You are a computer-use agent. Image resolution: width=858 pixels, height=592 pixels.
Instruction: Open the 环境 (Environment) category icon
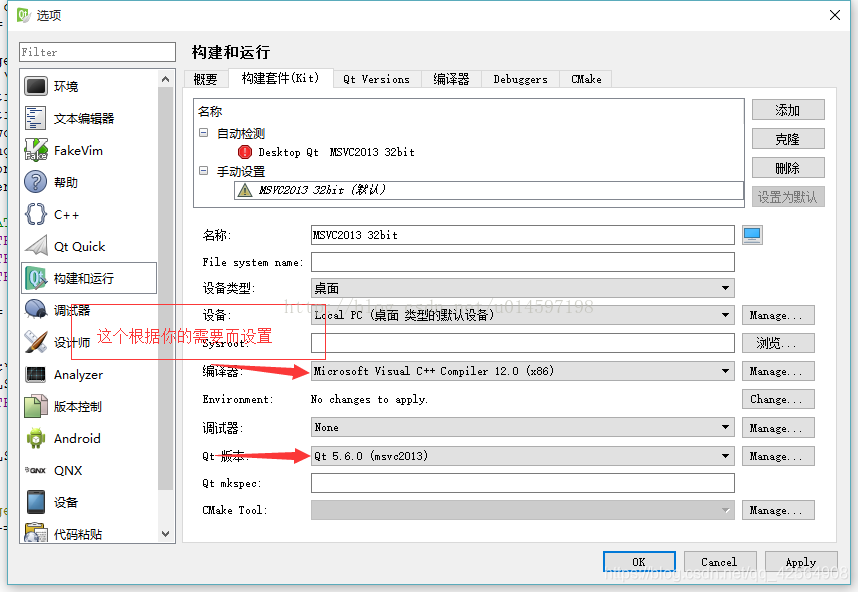36,86
